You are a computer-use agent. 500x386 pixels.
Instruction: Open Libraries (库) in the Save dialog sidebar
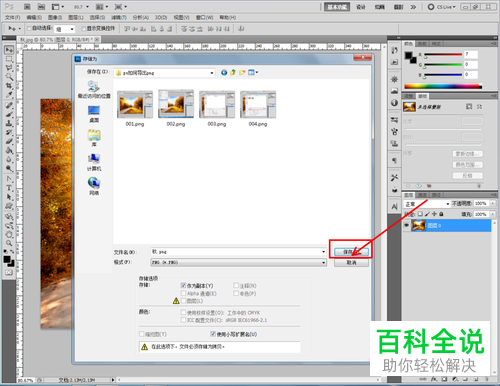[94, 138]
